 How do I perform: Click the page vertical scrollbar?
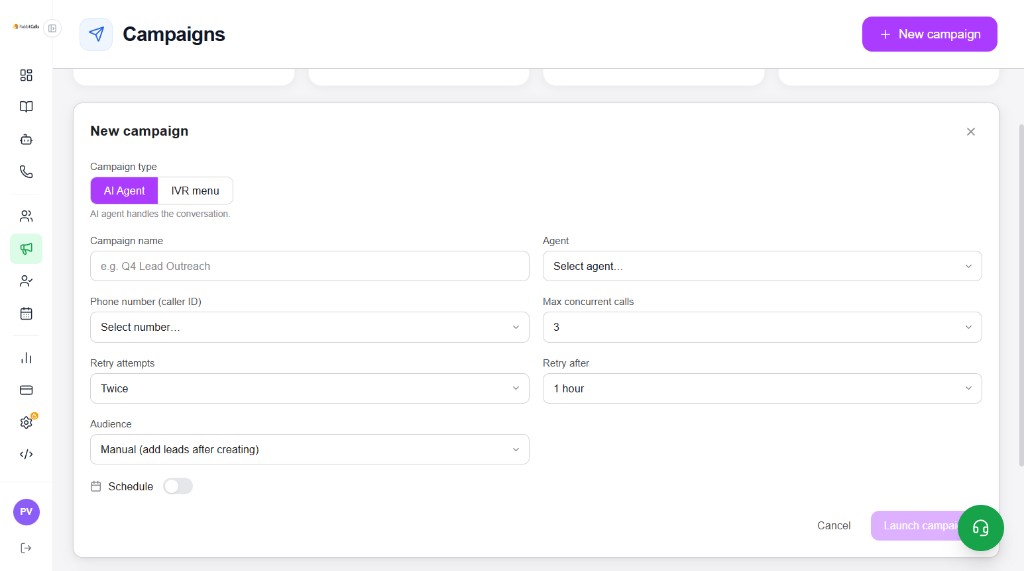(x=1021, y=295)
